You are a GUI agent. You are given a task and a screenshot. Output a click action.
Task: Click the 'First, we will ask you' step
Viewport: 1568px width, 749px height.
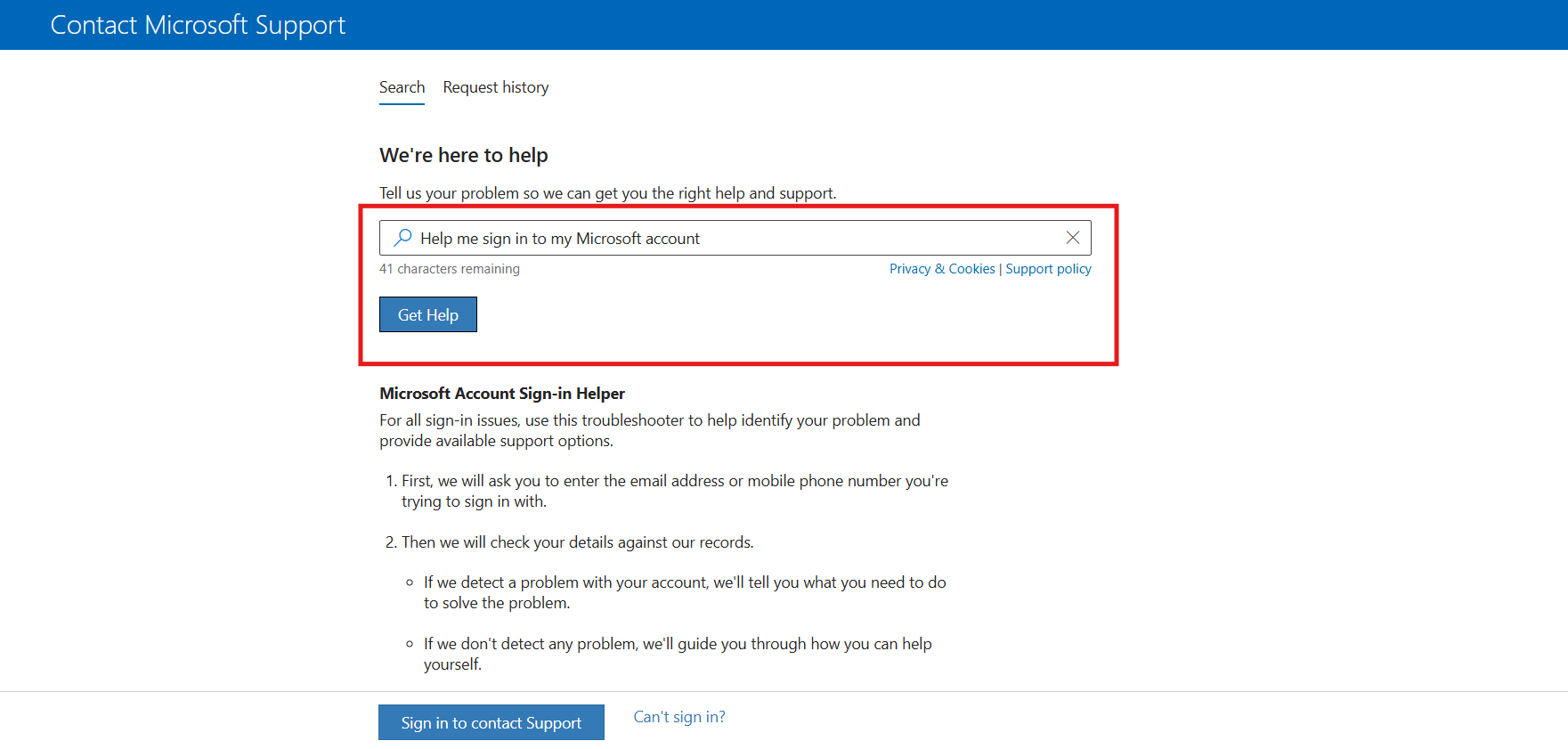[675, 491]
